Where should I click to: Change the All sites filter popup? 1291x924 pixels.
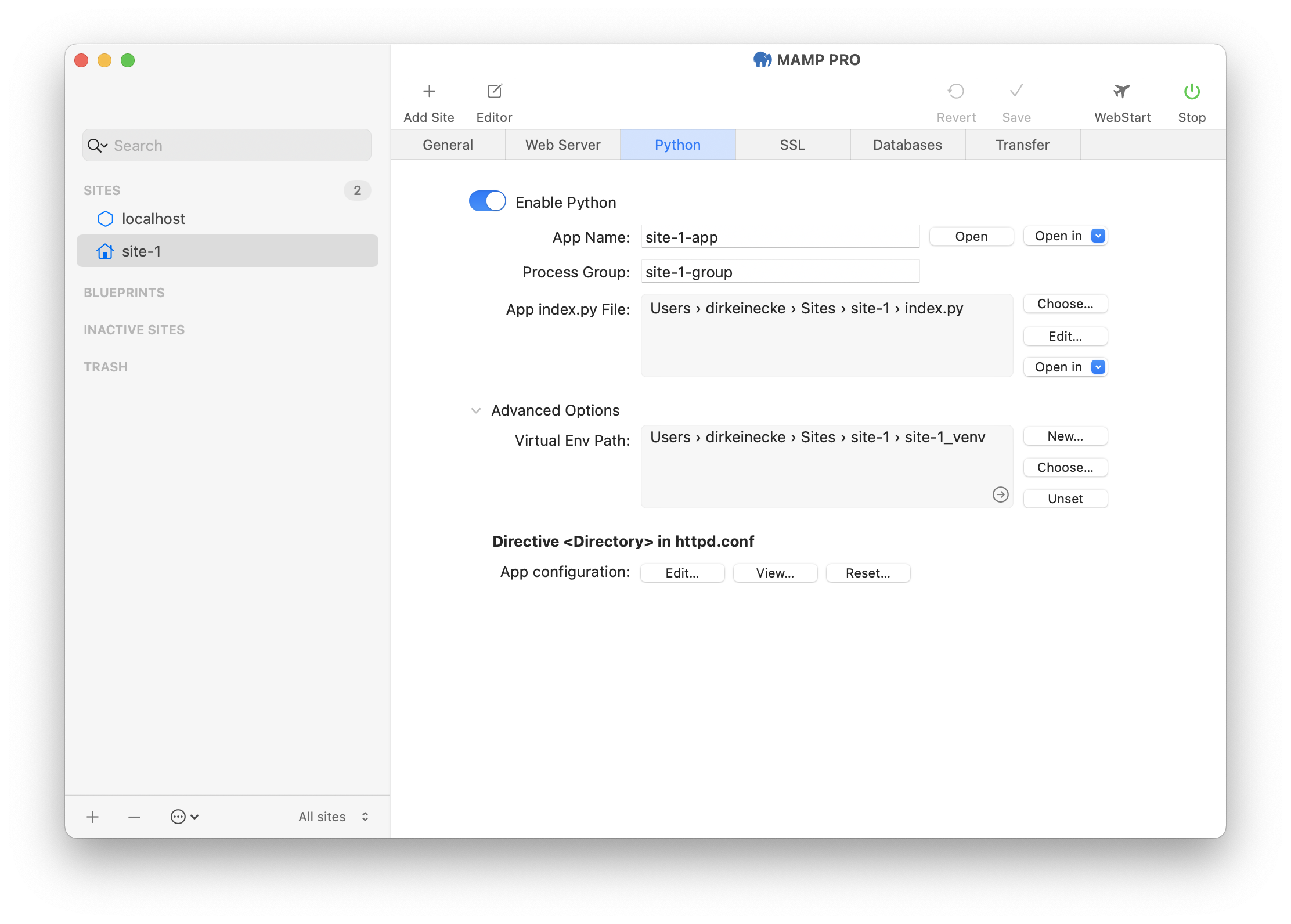coord(333,817)
